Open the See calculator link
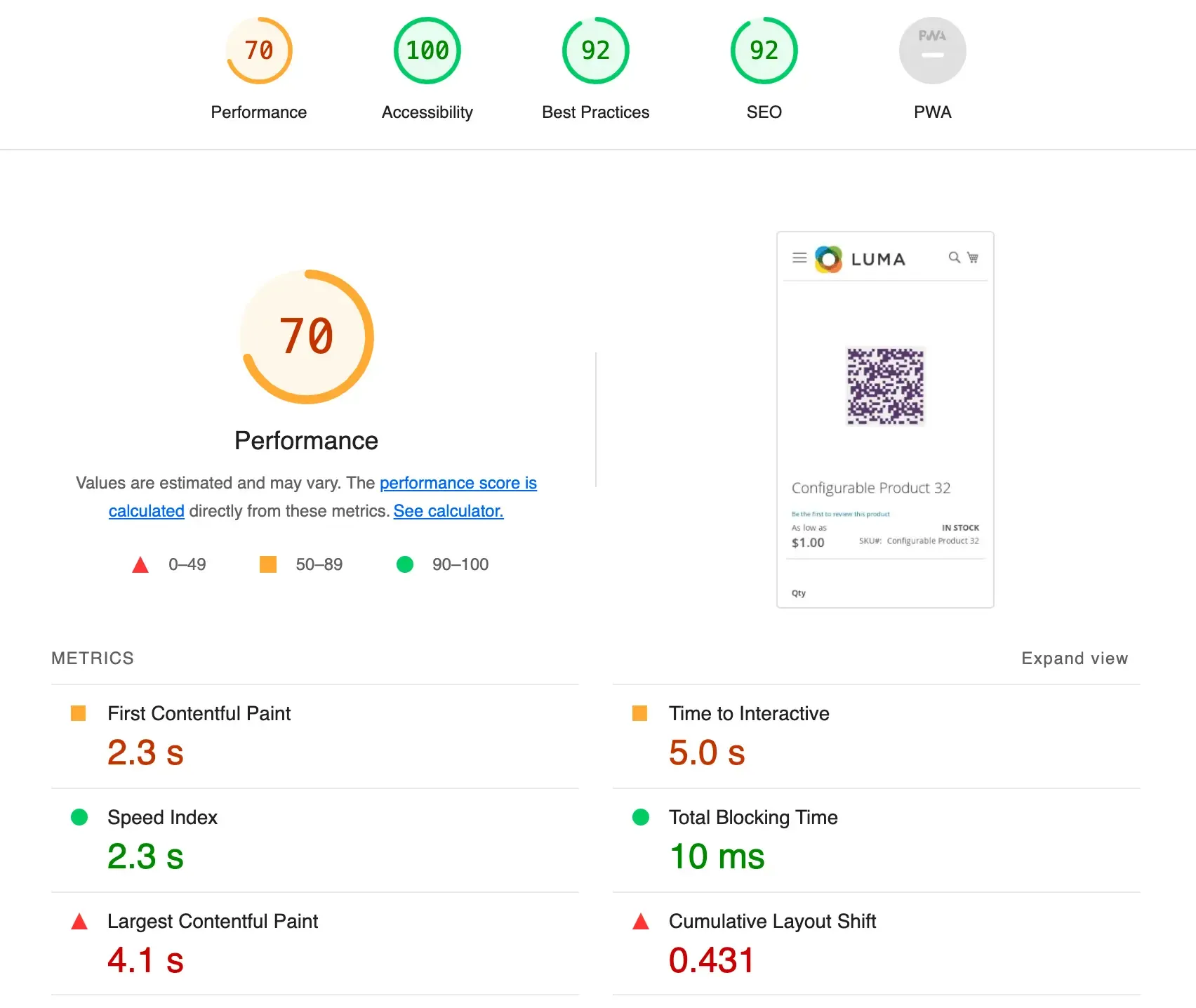Viewport: 1196px width, 1008px height. (x=448, y=511)
